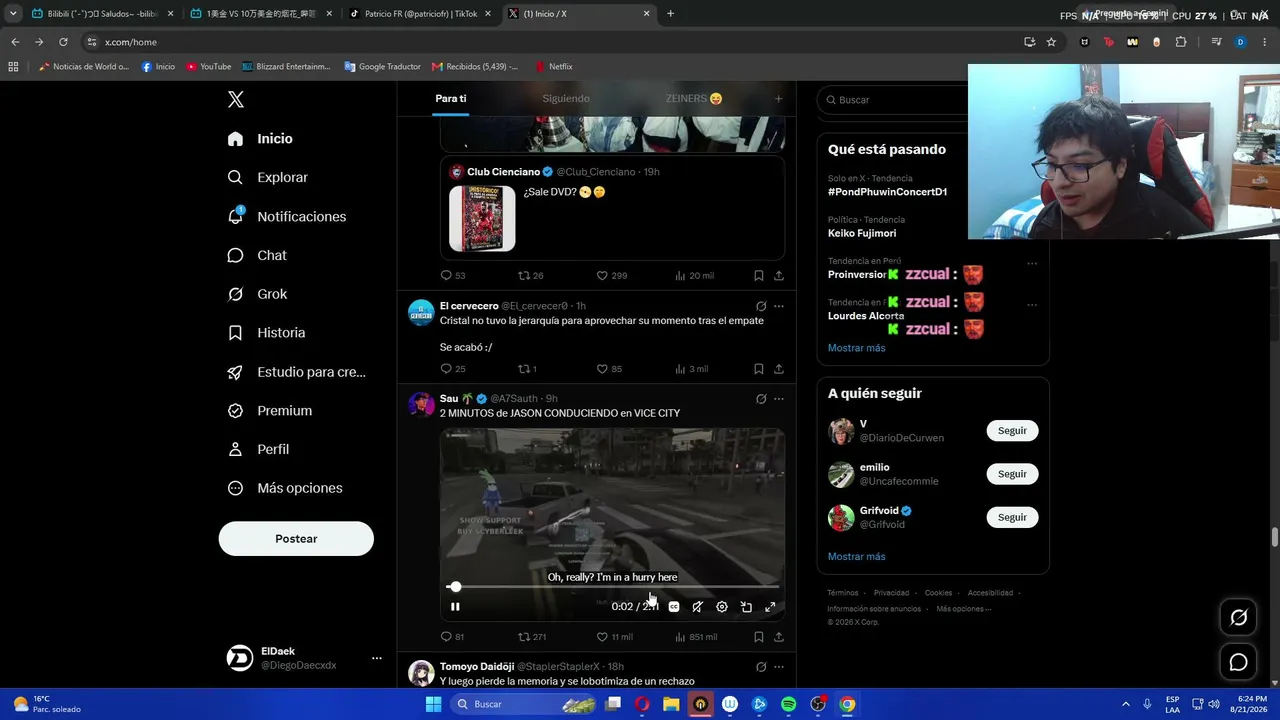
Task: Open video settings gear
Action: pyautogui.click(x=722, y=607)
